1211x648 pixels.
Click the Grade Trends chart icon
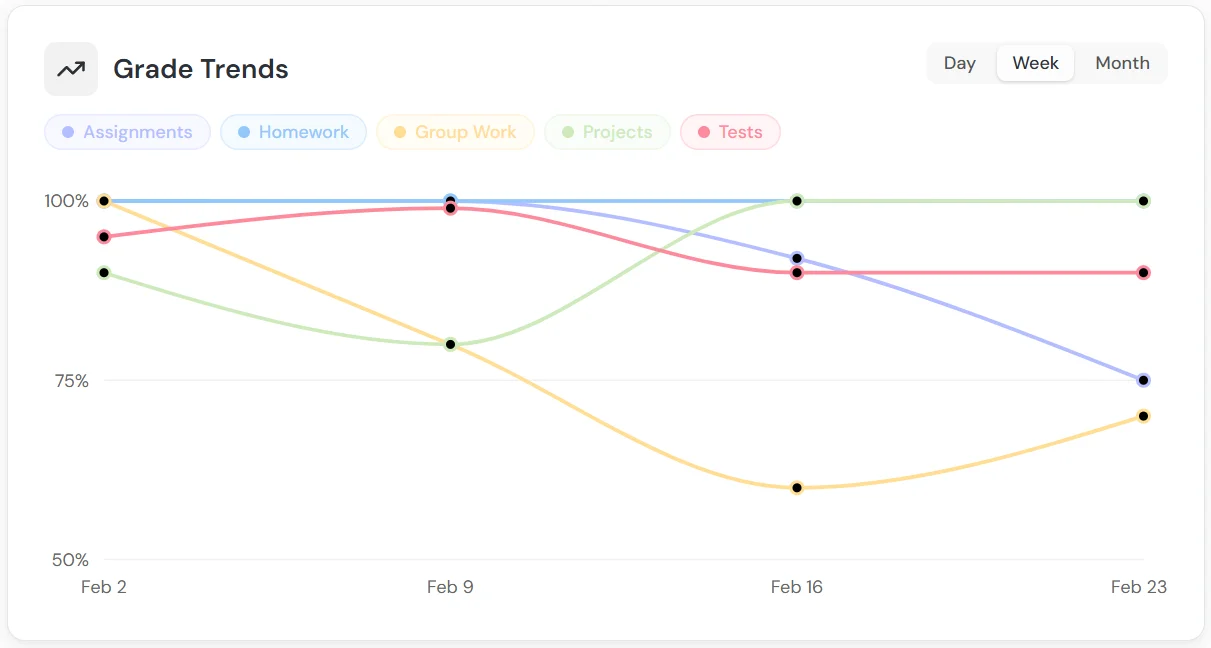[70, 69]
